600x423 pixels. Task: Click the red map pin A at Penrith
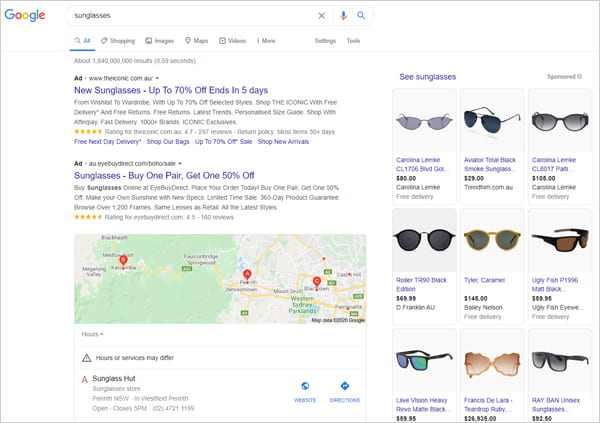coord(247,275)
